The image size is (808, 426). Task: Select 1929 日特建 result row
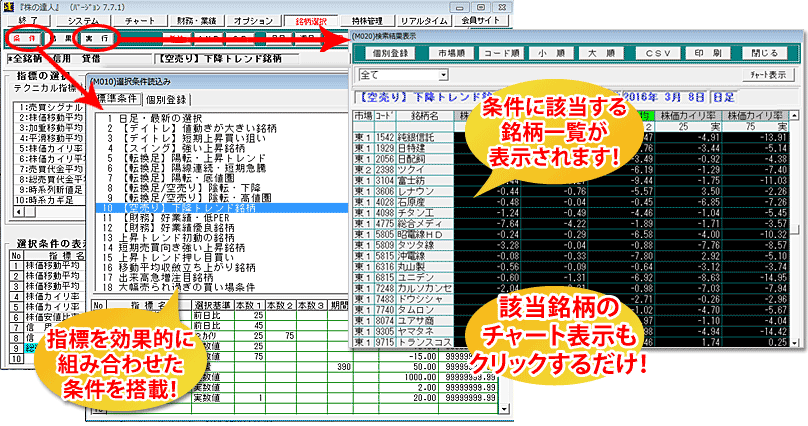[x=570, y=148]
